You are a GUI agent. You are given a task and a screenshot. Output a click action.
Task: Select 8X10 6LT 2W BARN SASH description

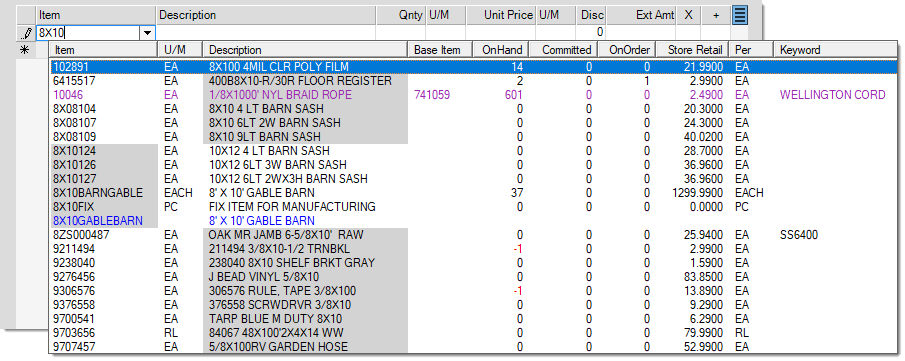click(275, 122)
